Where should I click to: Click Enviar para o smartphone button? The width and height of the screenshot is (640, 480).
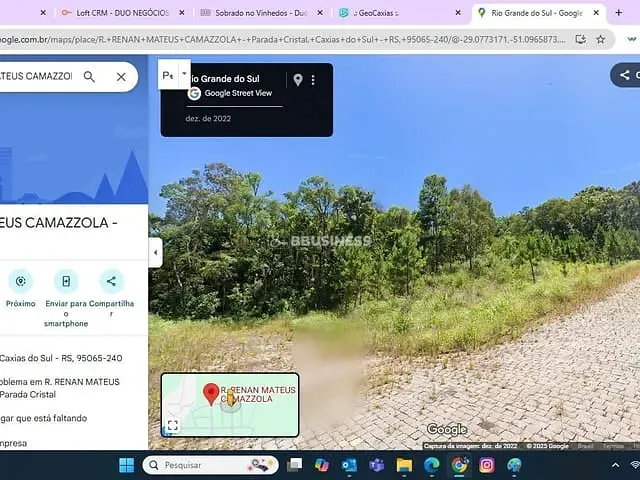[x=66, y=298]
